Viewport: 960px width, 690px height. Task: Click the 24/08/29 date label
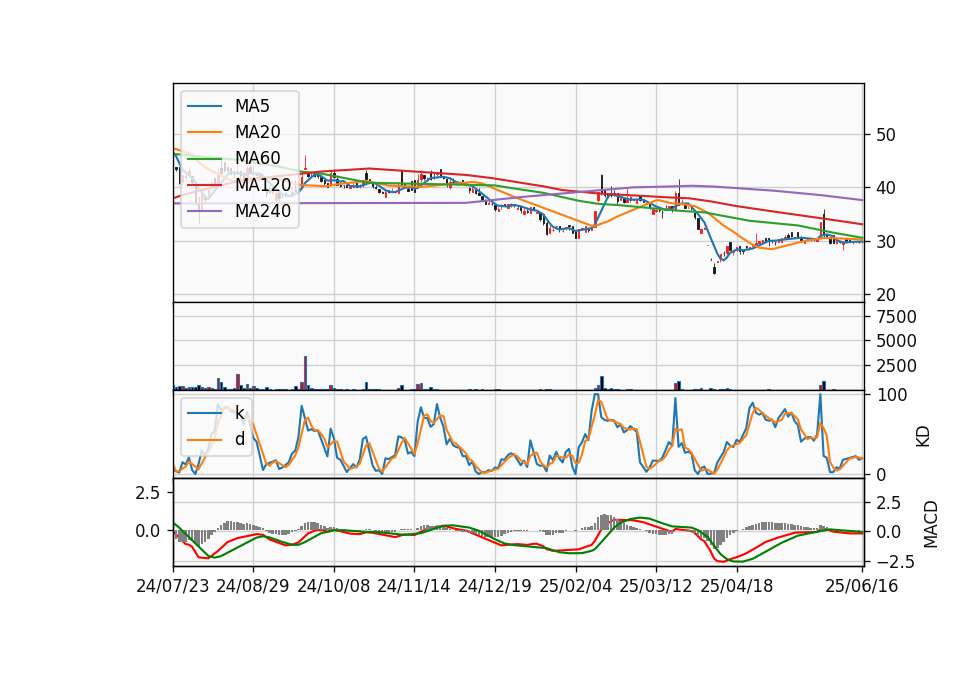click(253, 586)
